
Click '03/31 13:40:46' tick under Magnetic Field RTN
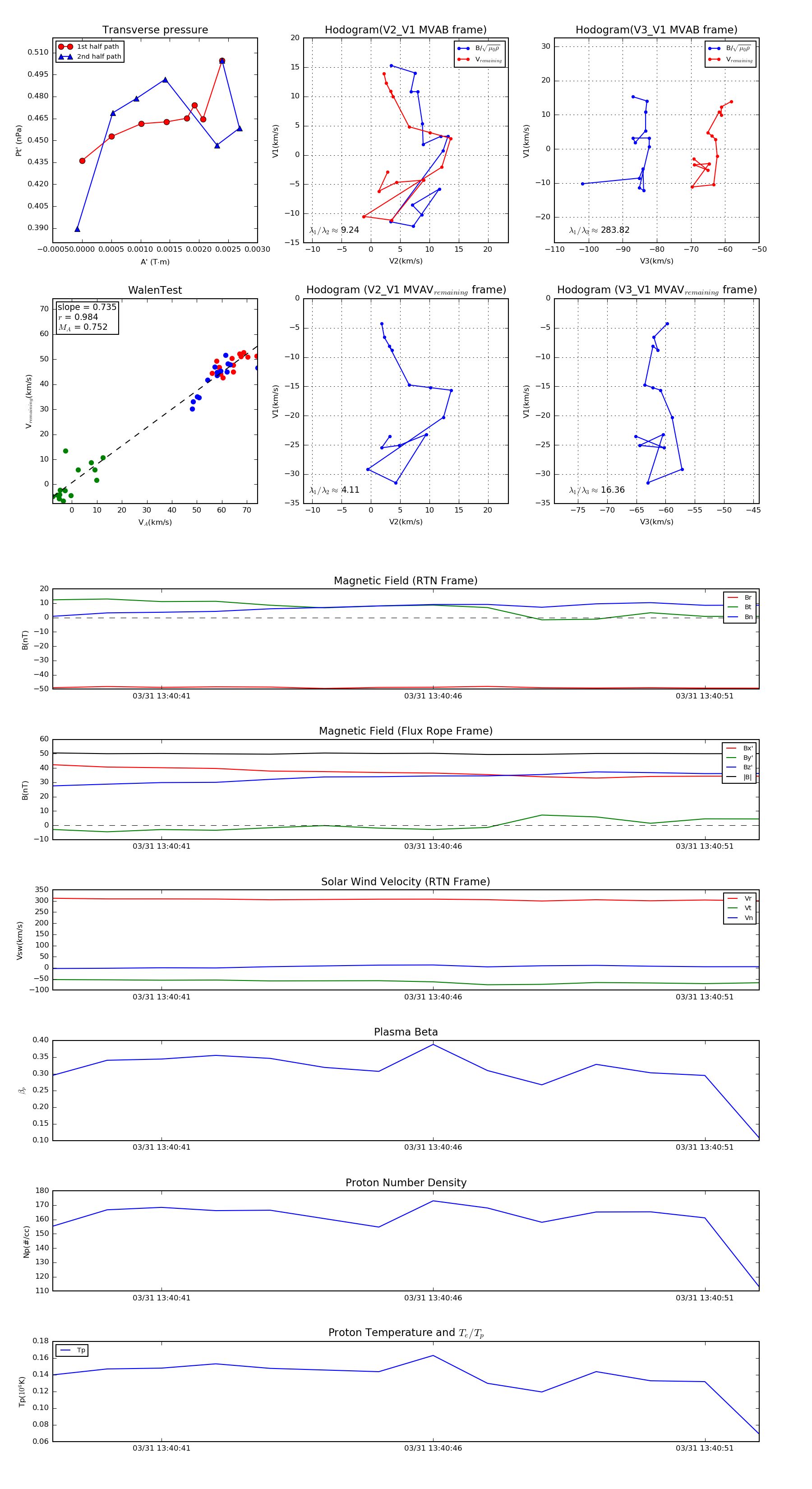tap(433, 696)
